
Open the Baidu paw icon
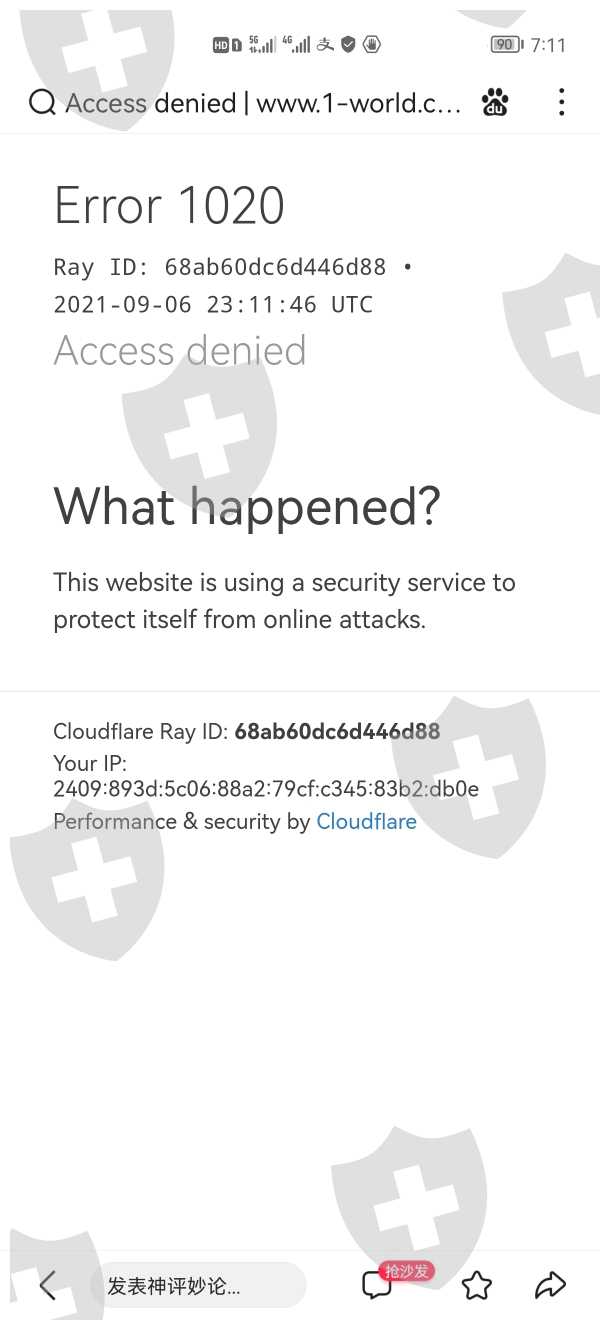(x=495, y=102)
